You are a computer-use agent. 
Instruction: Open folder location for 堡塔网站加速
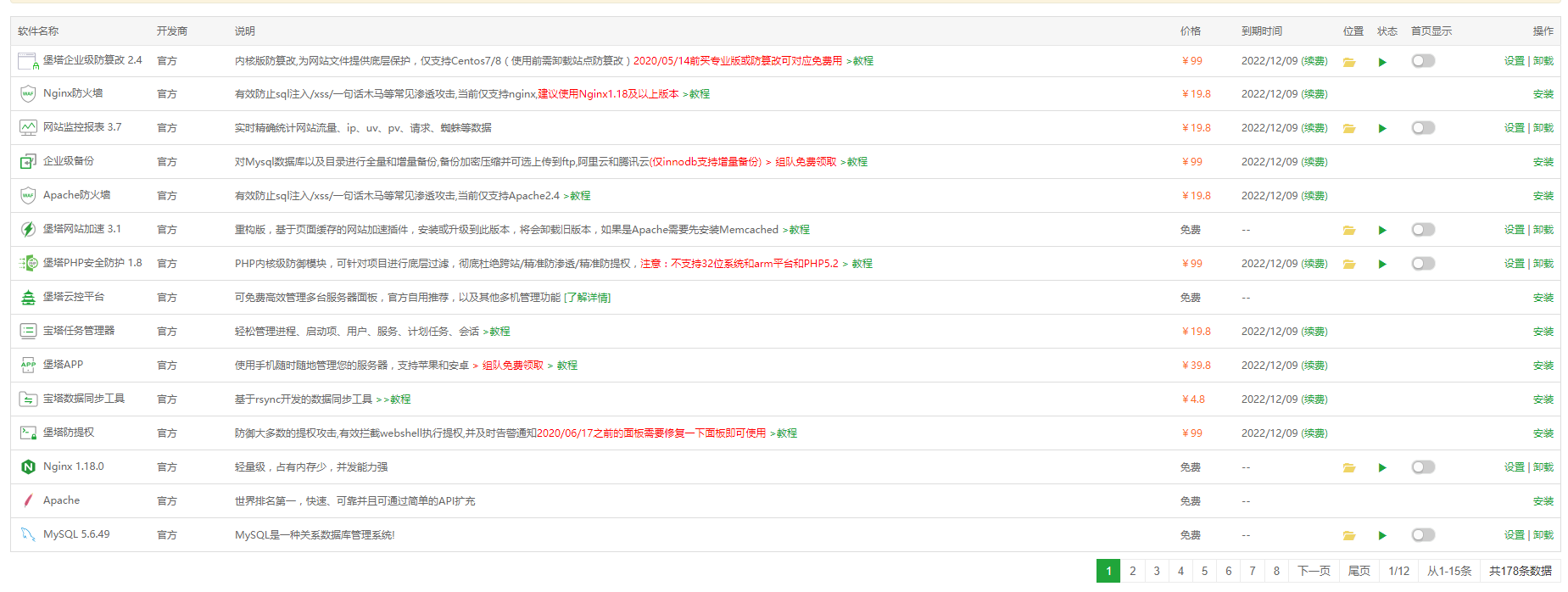1348,231
